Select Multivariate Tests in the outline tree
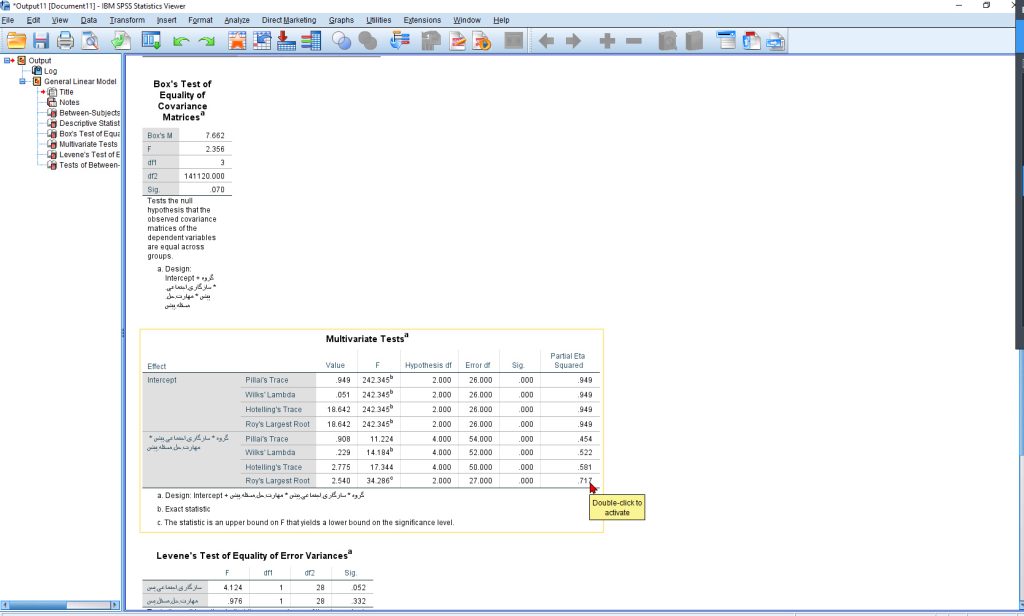The height and width of the screenshot is (616, 1024). 88,144
